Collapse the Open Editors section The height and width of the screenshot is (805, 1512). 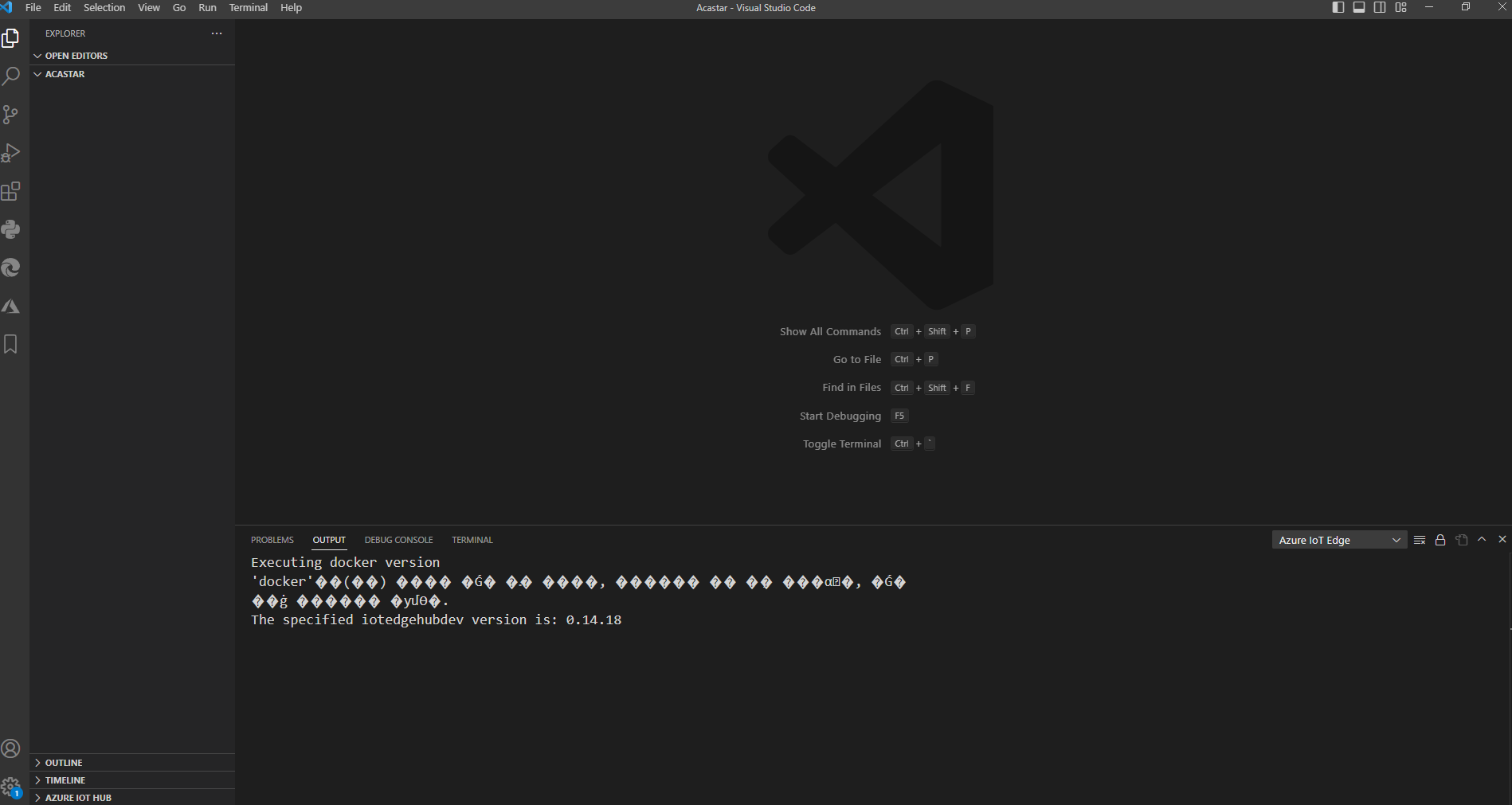click(132, 56)
